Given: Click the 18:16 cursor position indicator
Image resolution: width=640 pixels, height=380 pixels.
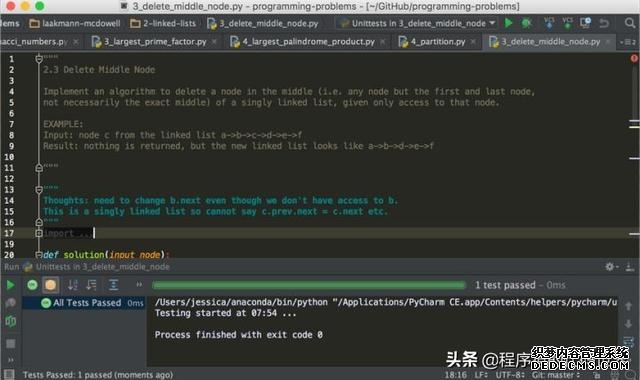Looking at the screenshot, I should 455,375.
